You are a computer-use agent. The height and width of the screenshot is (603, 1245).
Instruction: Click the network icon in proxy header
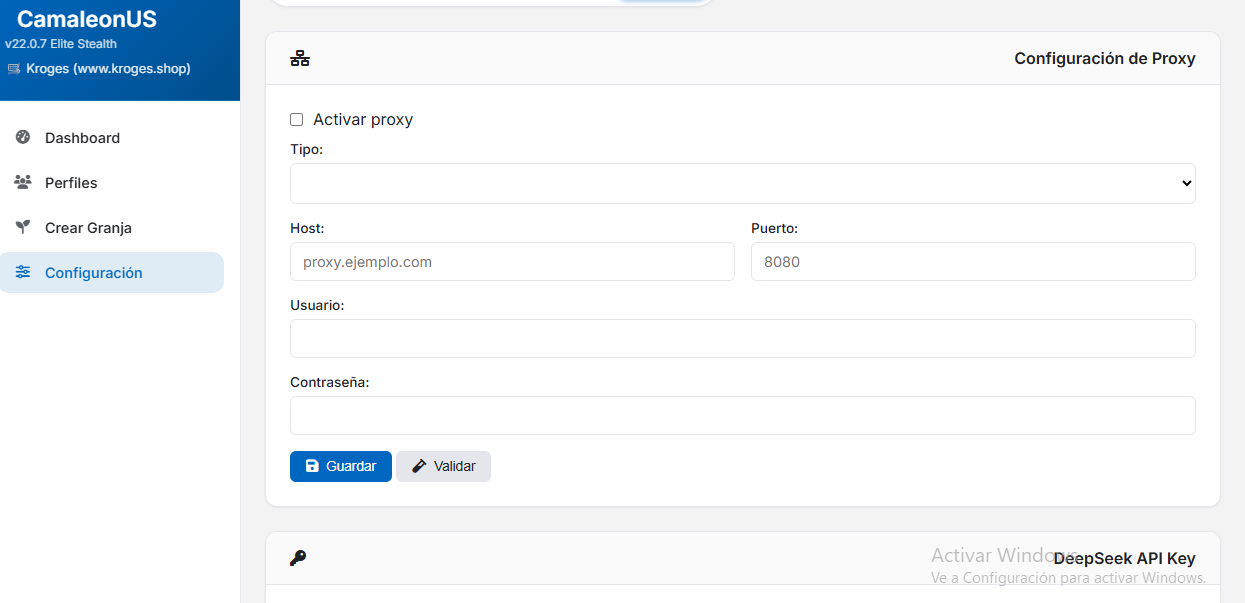click(300, 59)
